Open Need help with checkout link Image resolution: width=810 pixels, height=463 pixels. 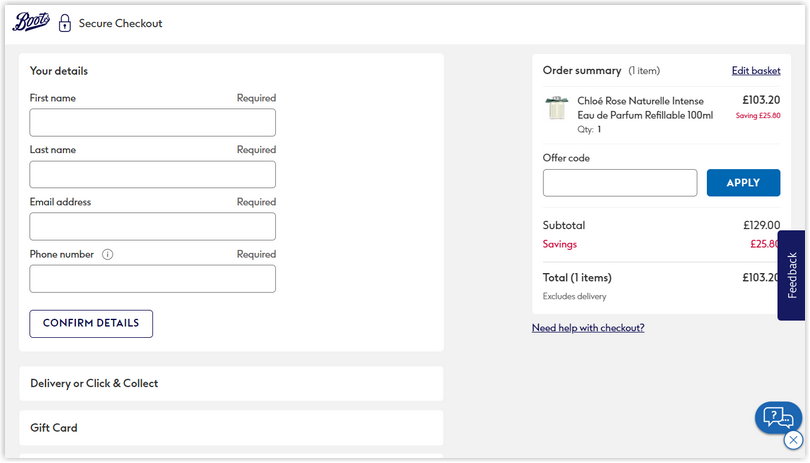(588, 328)
